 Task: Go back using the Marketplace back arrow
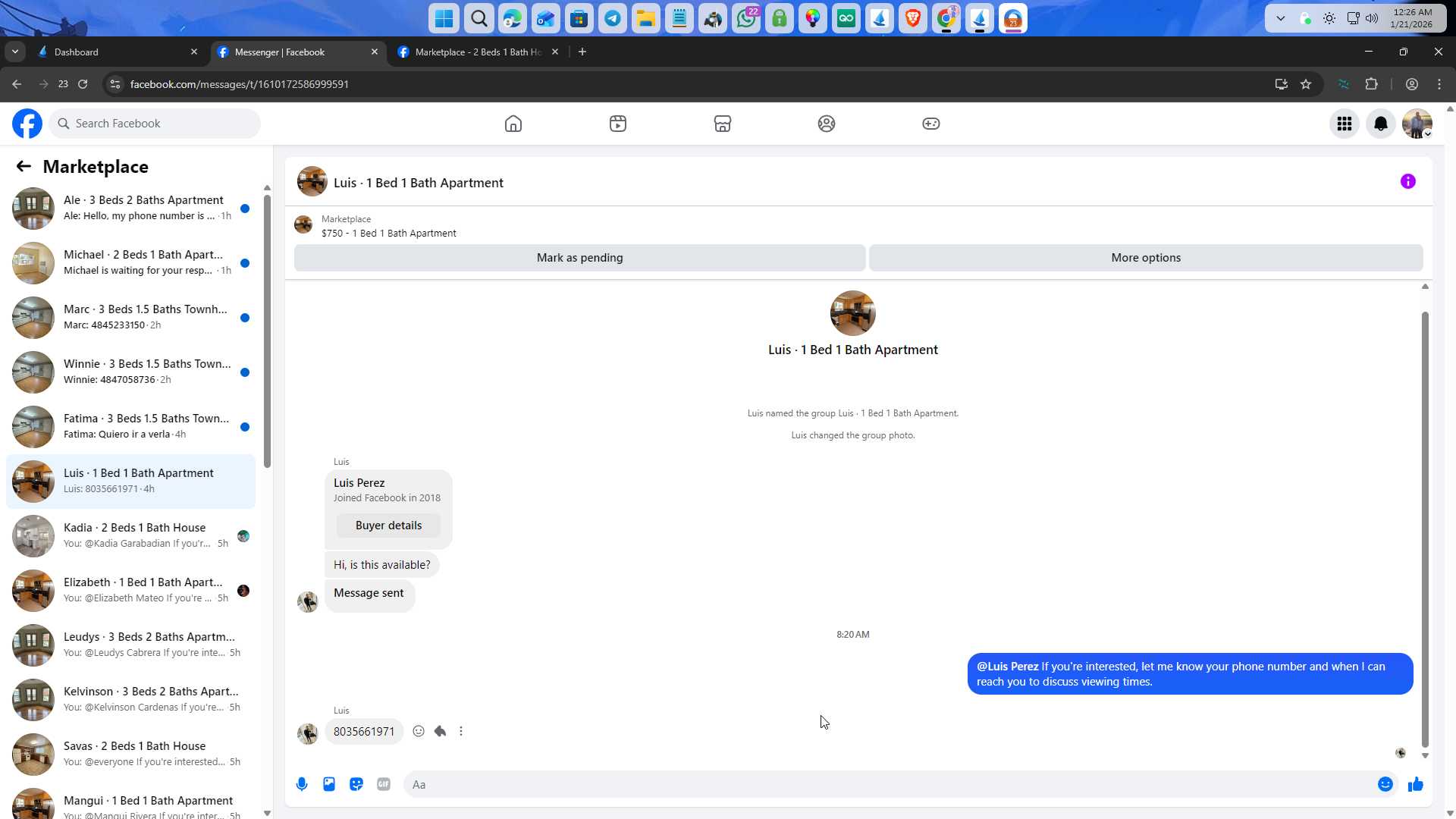(24, 167)
